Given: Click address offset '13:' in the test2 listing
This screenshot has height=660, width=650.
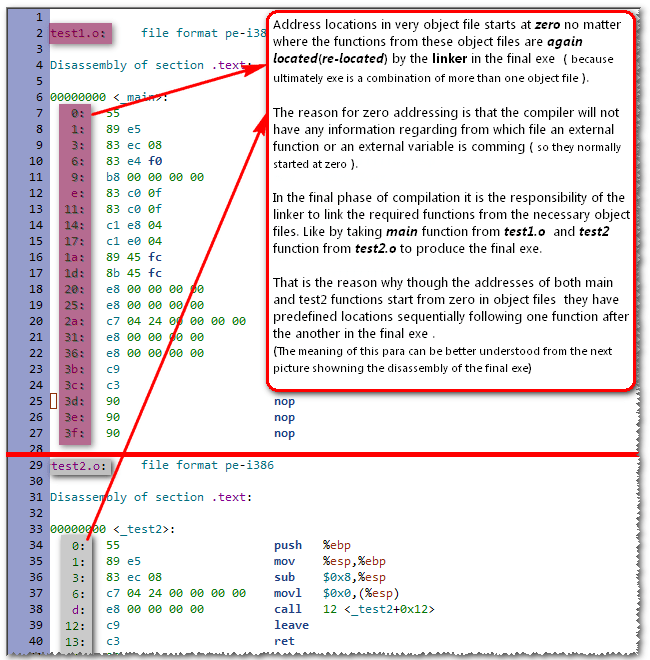Looking at the screenshot, I should pyautogui.click(x=75, y=642).
